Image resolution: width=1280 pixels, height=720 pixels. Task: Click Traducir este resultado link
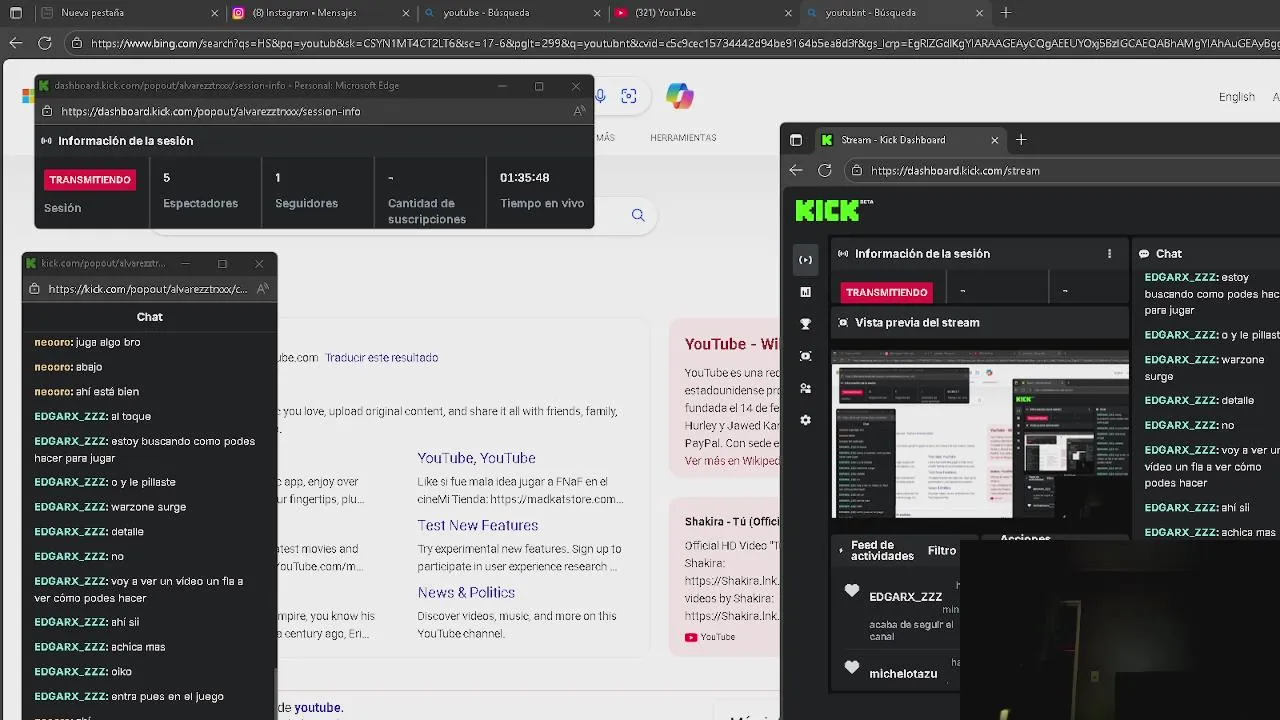[381, 358]
